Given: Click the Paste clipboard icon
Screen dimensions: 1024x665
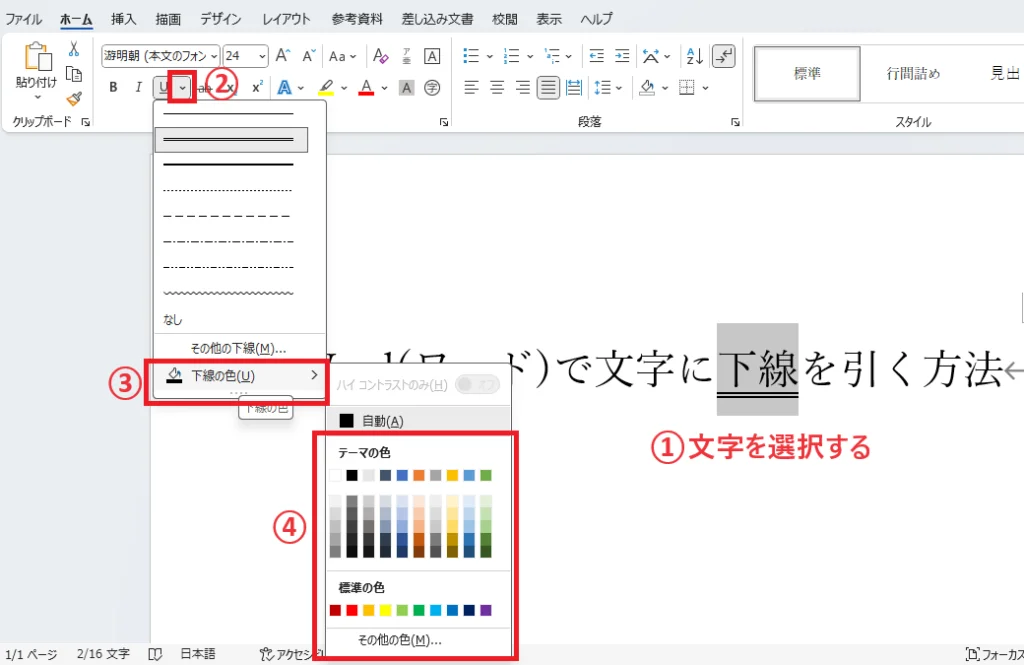Looking at the screenshot, I should (37, 57).
